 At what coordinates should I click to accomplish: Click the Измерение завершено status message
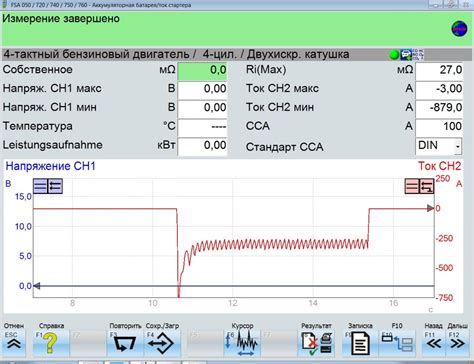point(61,19)
